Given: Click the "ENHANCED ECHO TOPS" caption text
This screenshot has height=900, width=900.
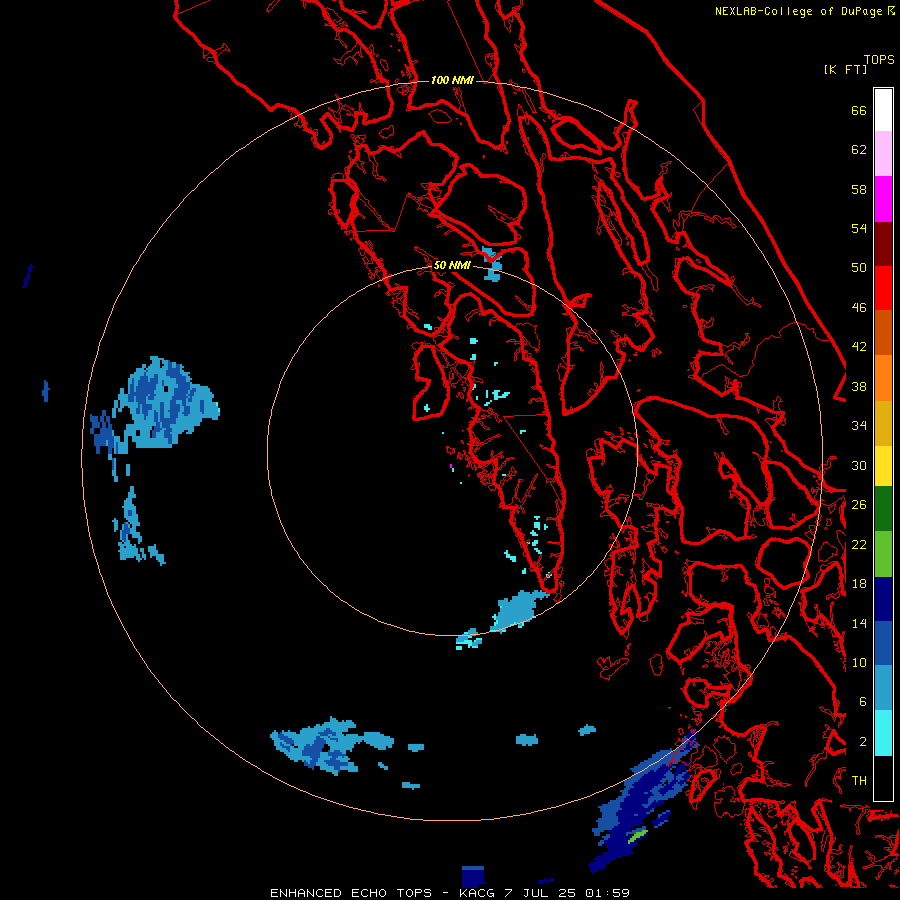Looking at the screenshot, I should [x=351, y=893].
